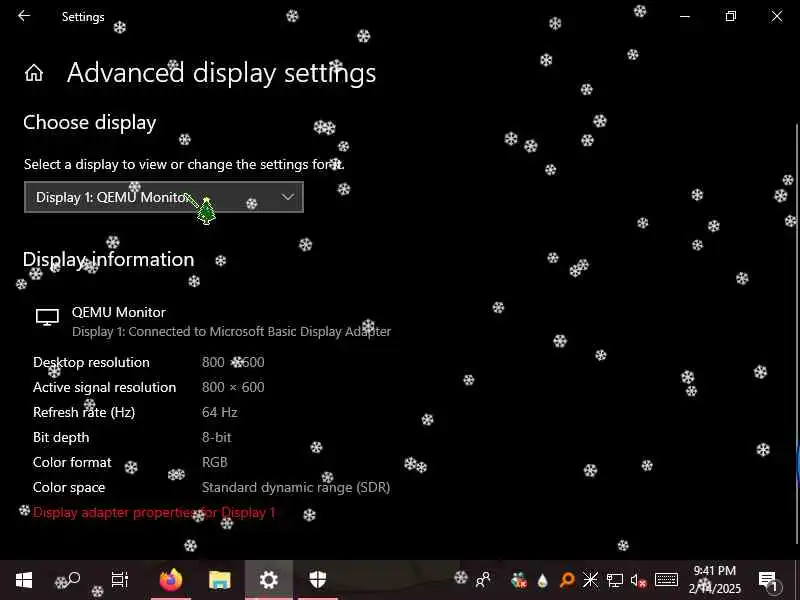The height and width of the screenshot is (600, 800).
Task: Open the touch keyboard tray icon
Action: (666, 580)
